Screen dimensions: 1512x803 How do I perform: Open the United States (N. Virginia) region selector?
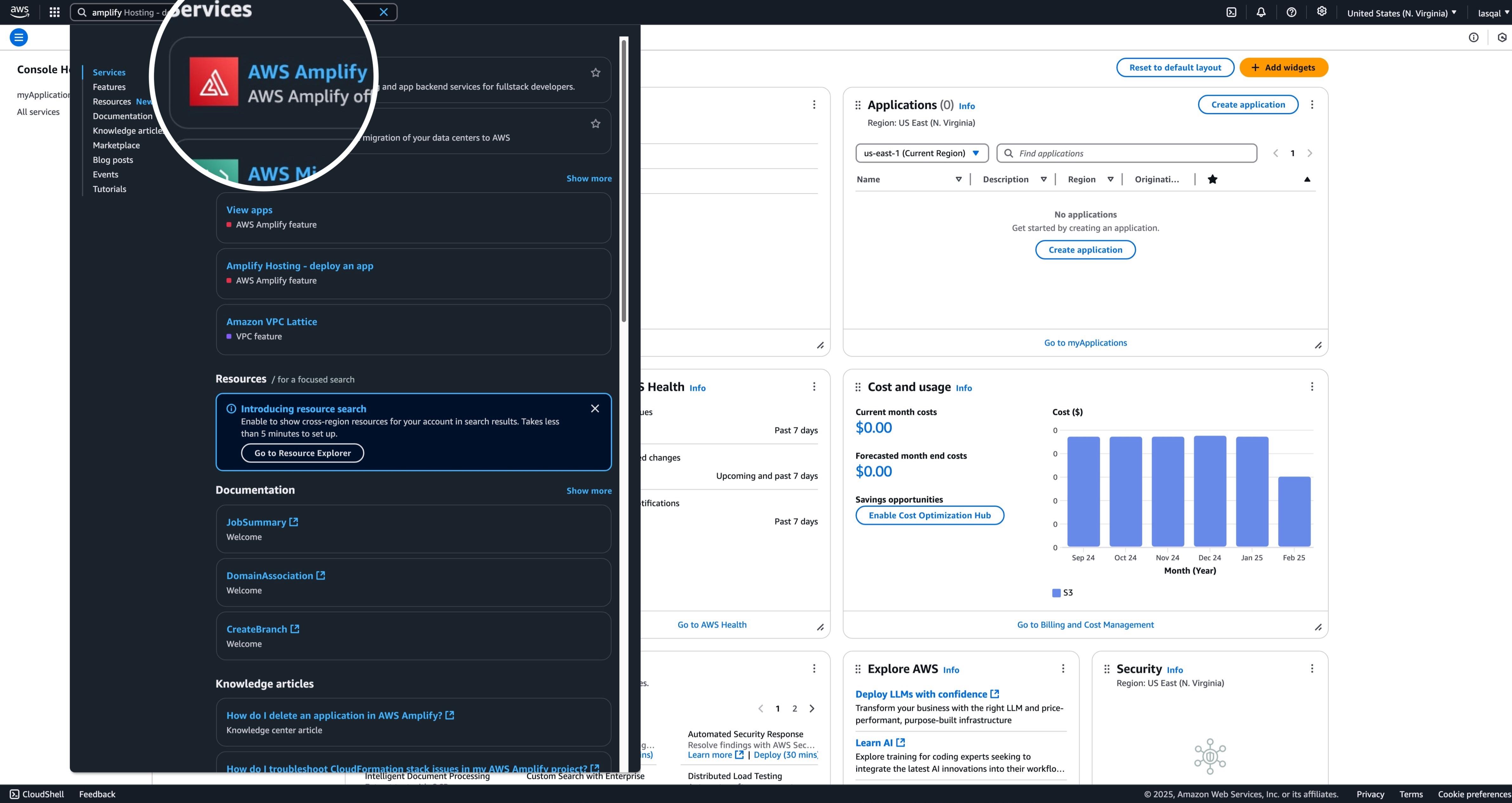click(x=1401, y=12)
